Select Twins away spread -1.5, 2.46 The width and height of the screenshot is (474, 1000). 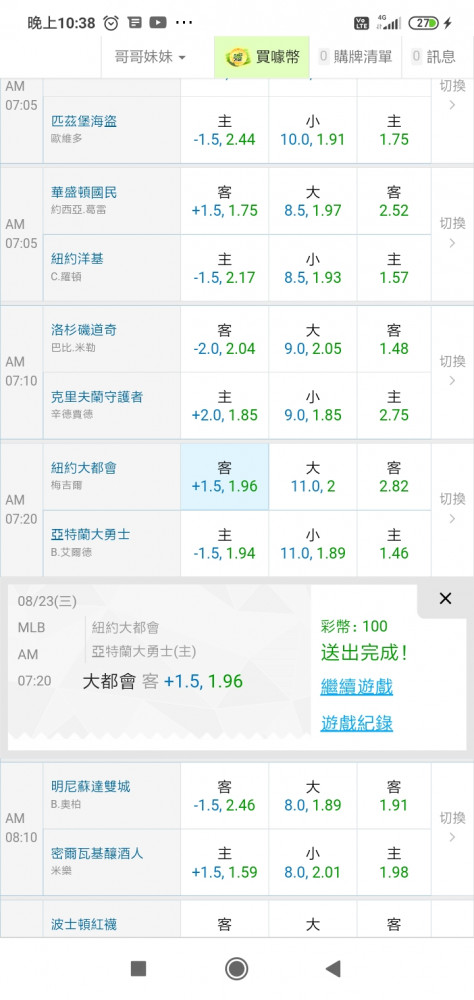click(225, 795)
